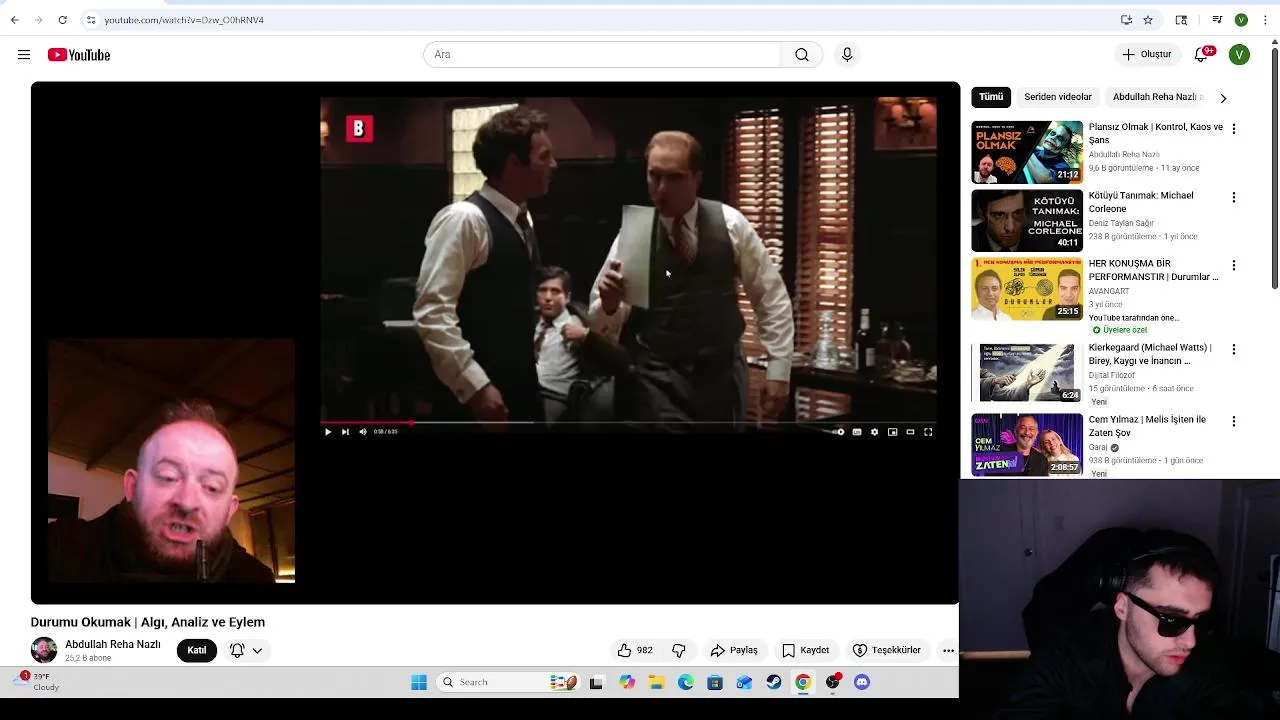This screenshot has width=1280, height=720.
Task: Open HER KONUŞMA BİR PERFORMANSTIR title
Action: point(1154,270)
